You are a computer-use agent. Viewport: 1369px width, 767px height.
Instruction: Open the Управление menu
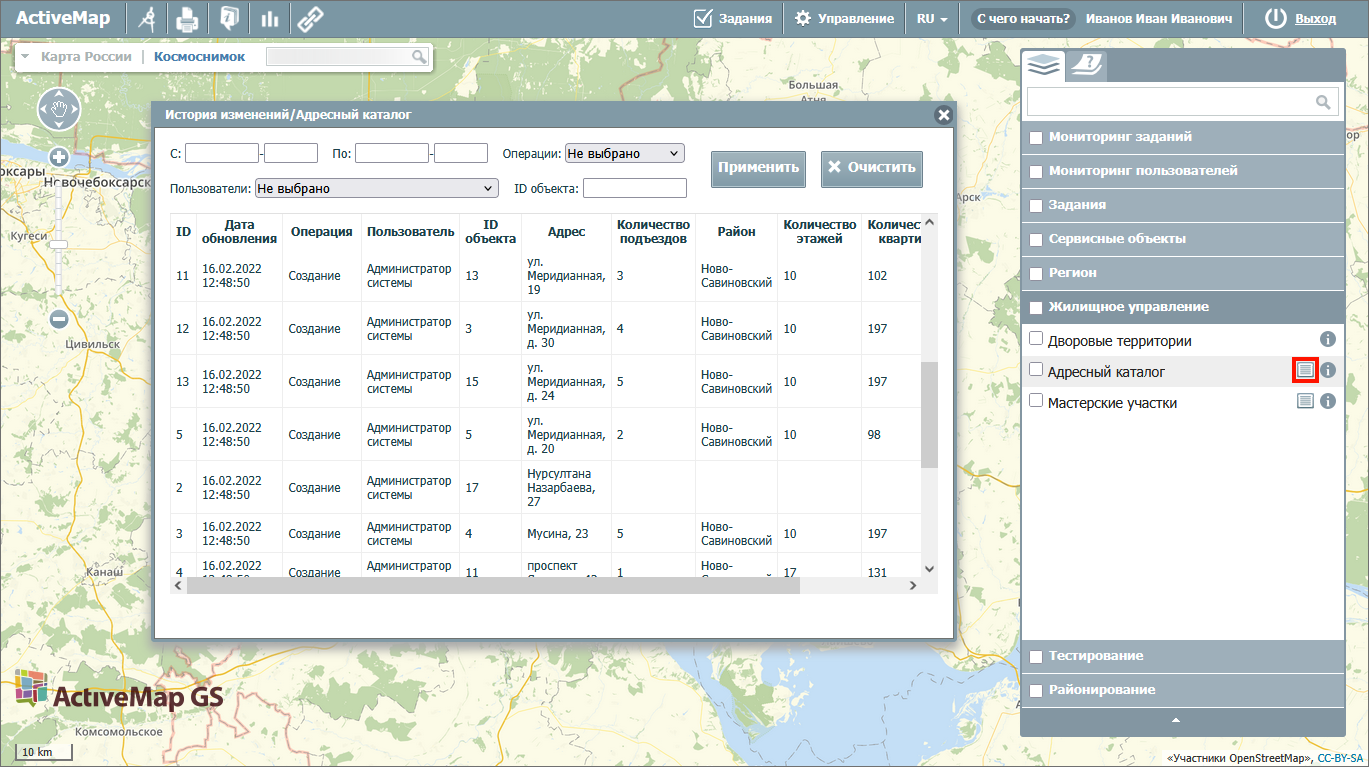pyautogui.click(x=844, y=18)
